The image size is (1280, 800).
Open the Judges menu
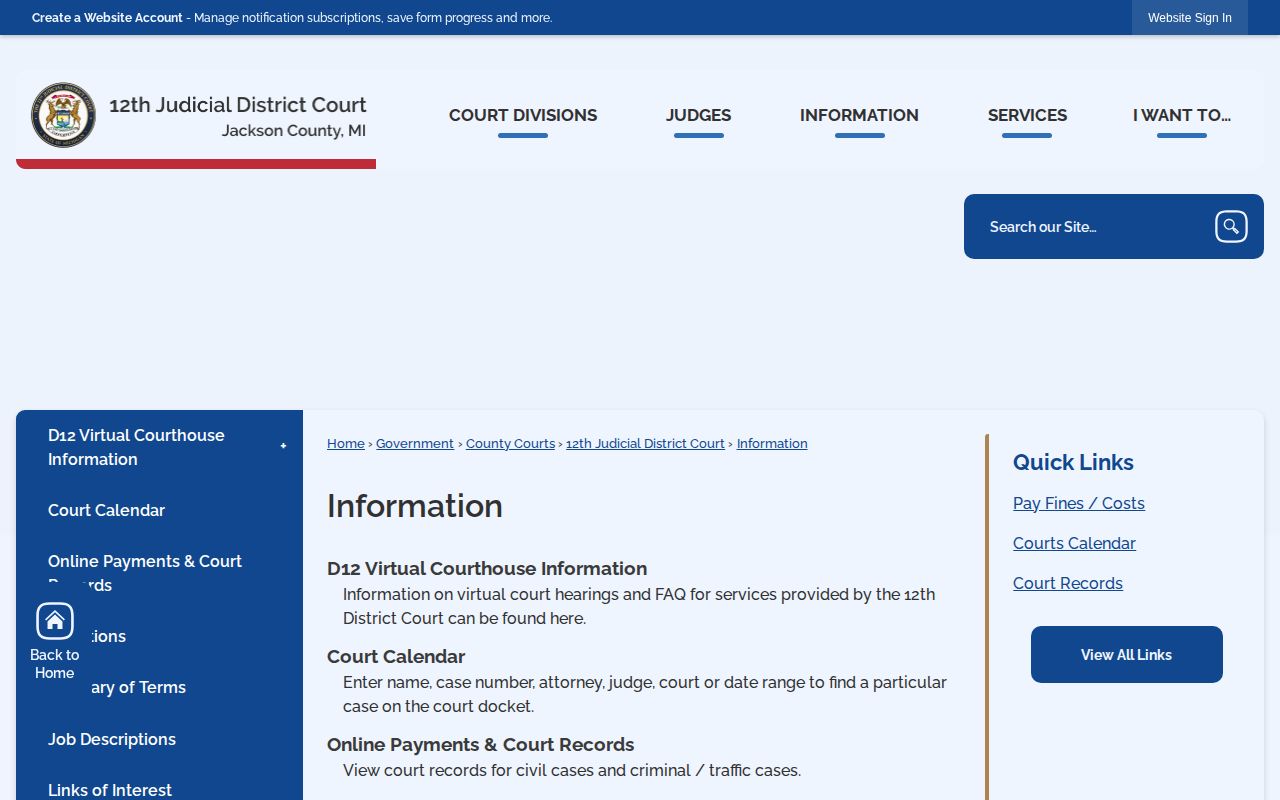[699, 116]
